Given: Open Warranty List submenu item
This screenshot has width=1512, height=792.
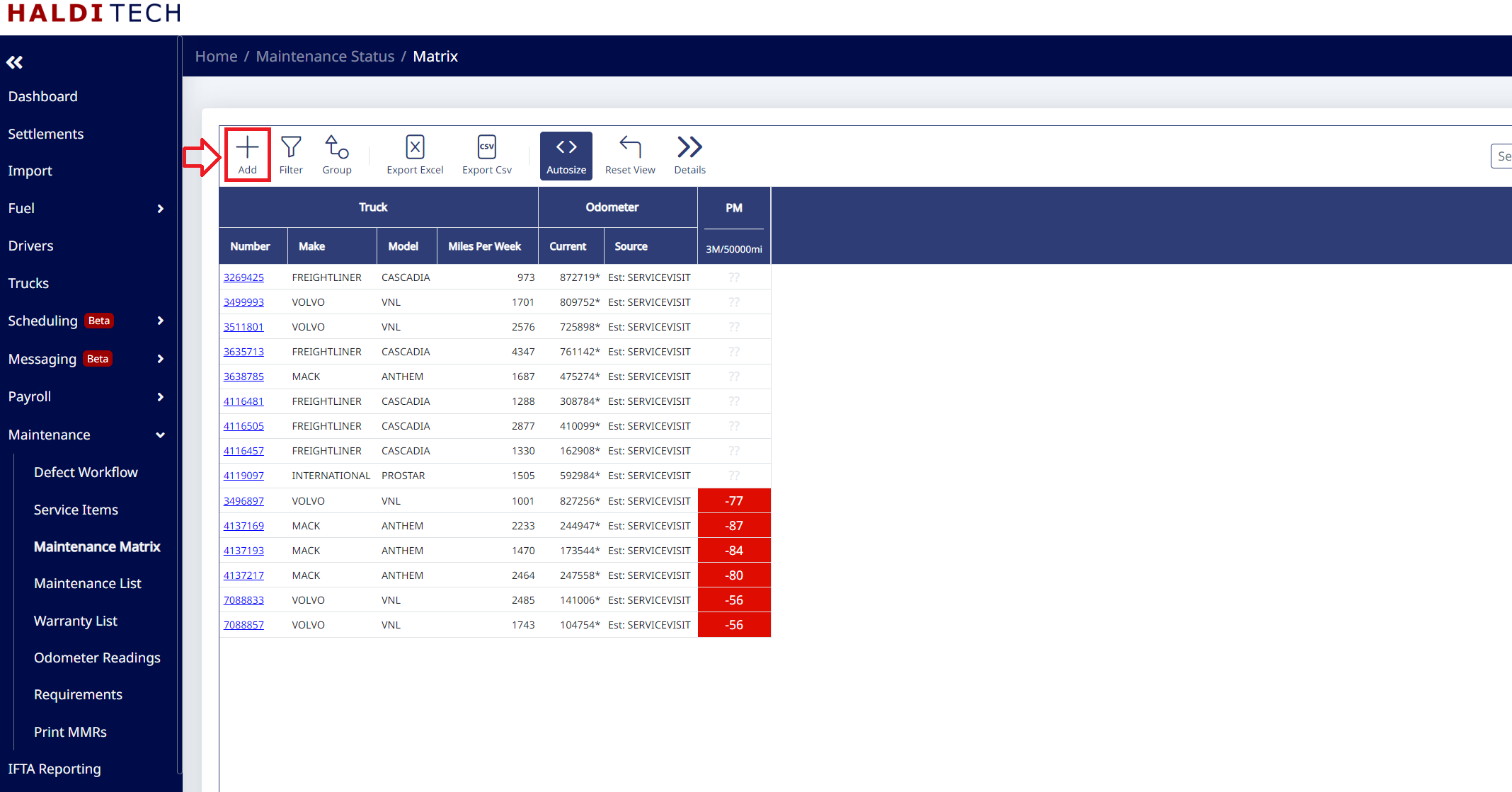Looking at the screenshot, I should tap(76, 621).
